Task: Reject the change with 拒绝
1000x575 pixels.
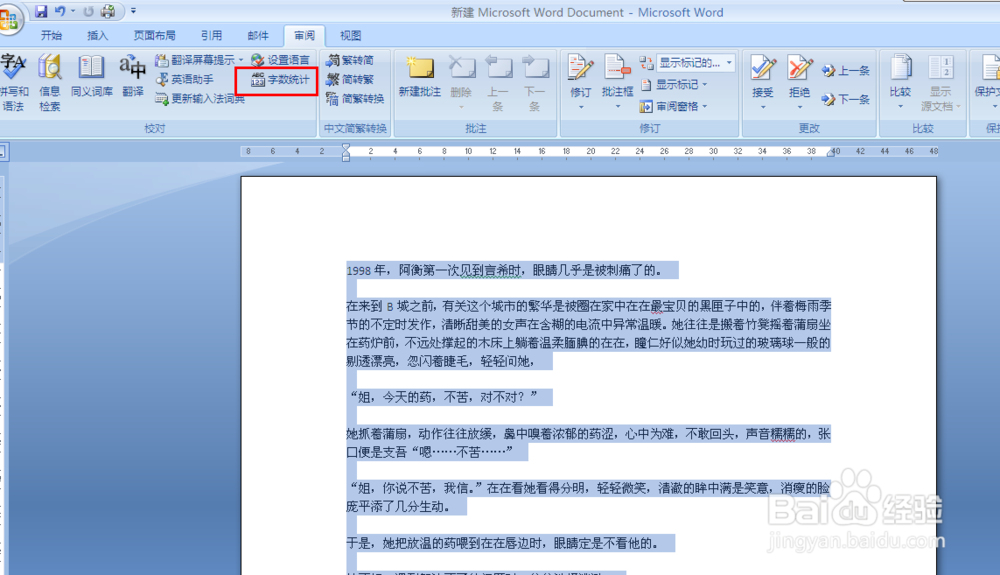Action: click(799, 82)
